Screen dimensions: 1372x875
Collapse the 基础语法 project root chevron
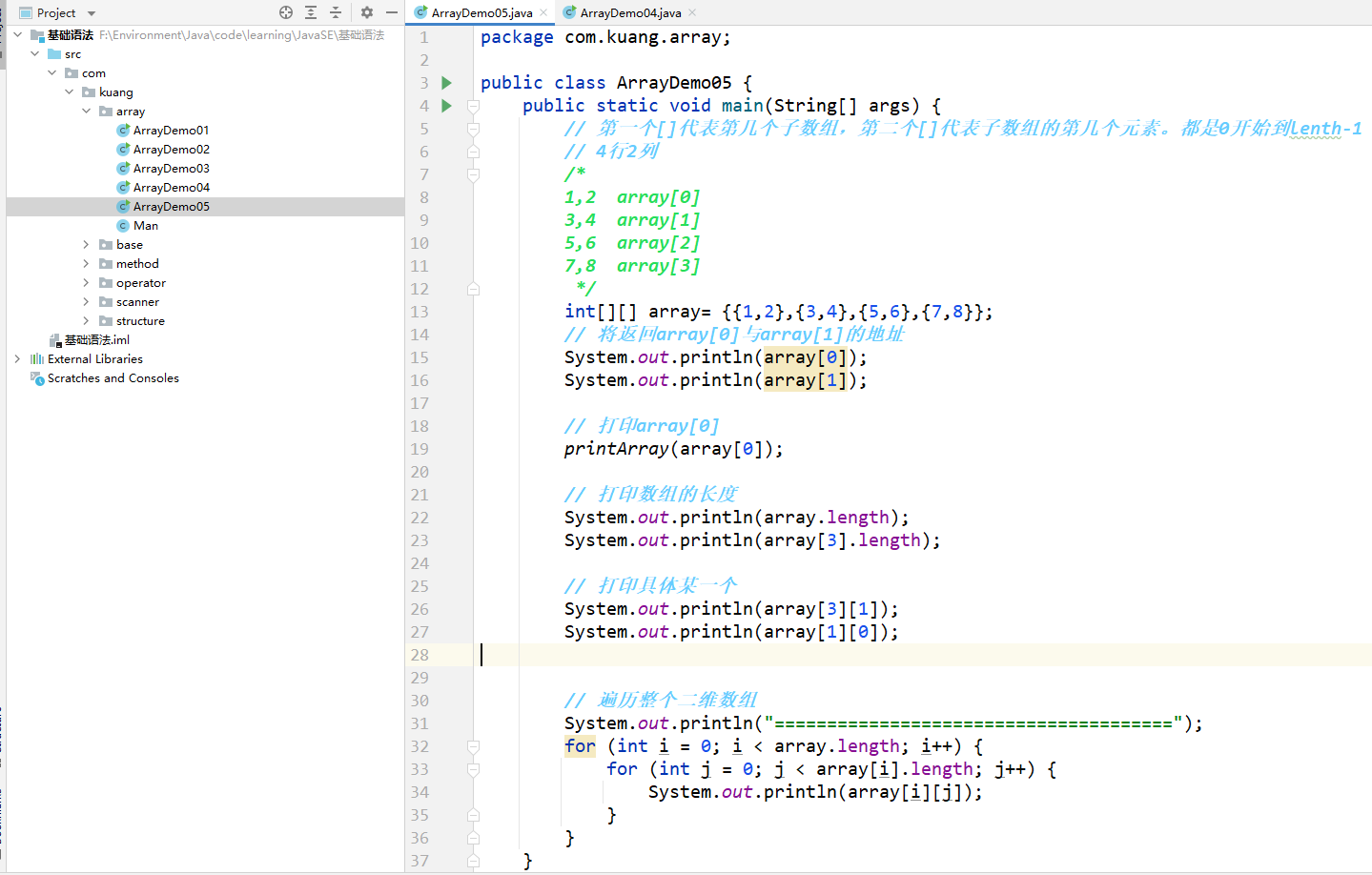[x=17, y=35]
